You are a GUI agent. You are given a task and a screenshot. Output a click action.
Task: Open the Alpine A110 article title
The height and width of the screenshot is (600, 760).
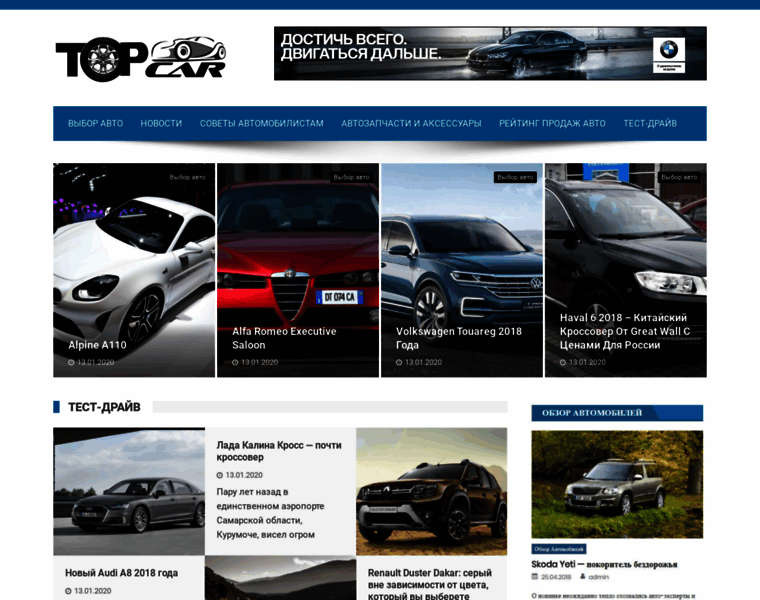97,345
